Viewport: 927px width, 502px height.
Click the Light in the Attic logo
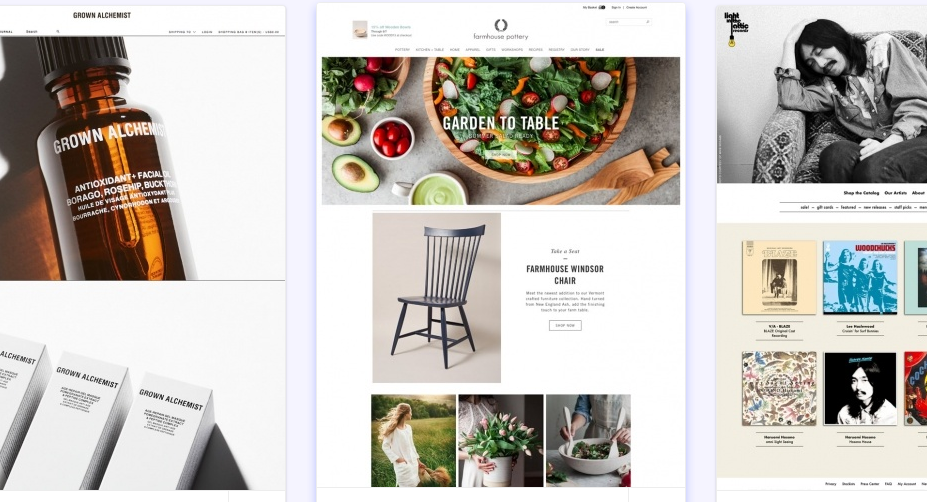(x=735, y=29)
